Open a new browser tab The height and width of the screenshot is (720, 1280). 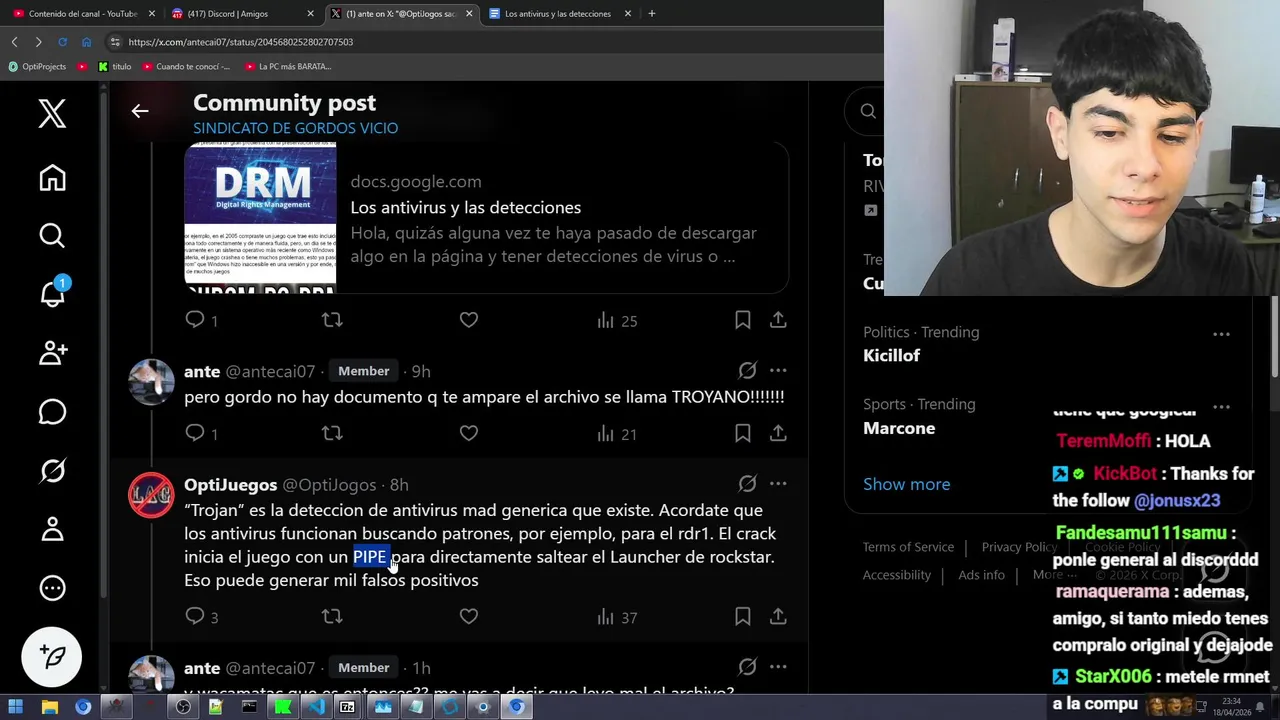651,14
